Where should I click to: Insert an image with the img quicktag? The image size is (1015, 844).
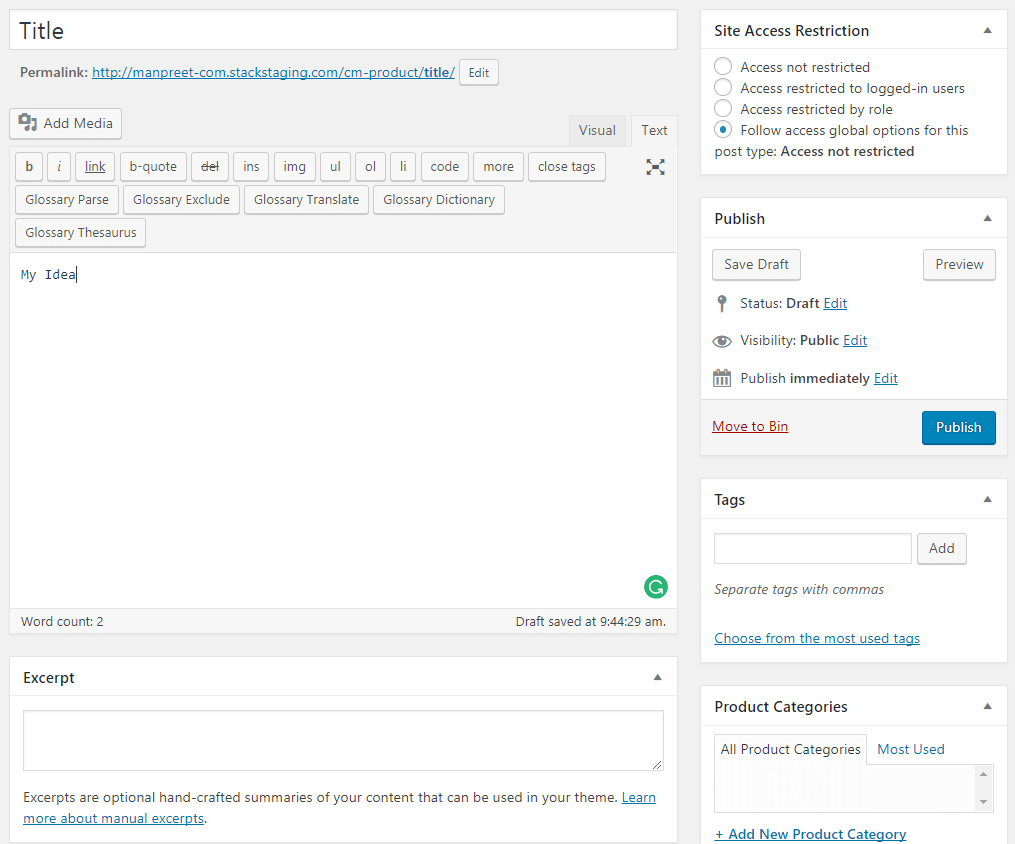click(294, 167)
